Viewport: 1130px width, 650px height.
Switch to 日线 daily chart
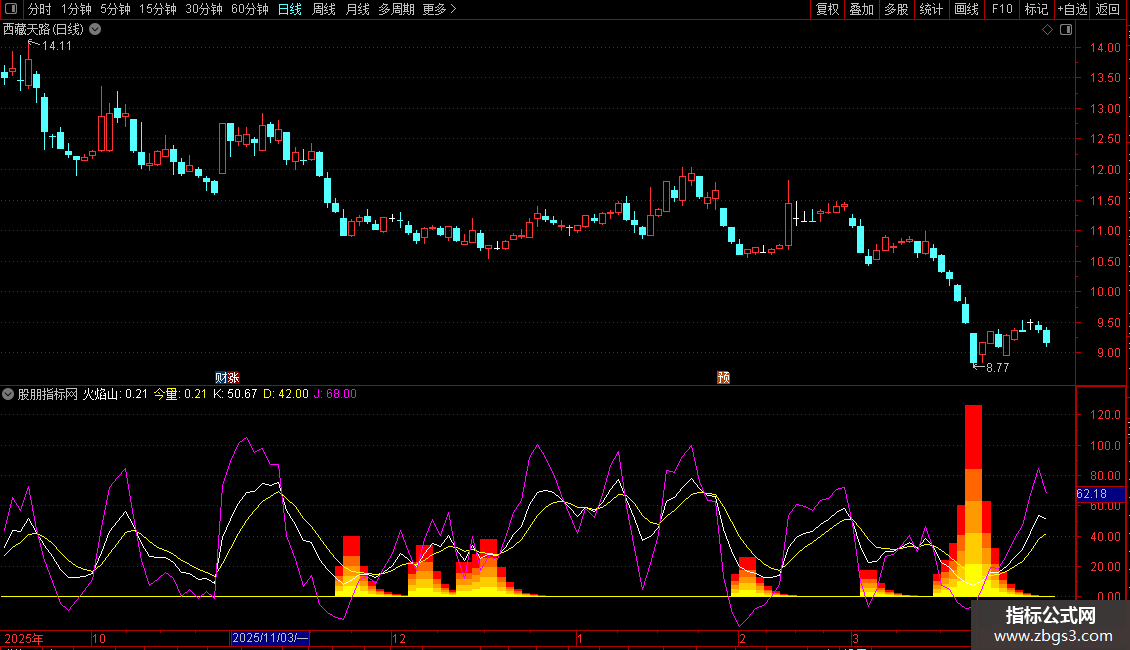[290, 9]
